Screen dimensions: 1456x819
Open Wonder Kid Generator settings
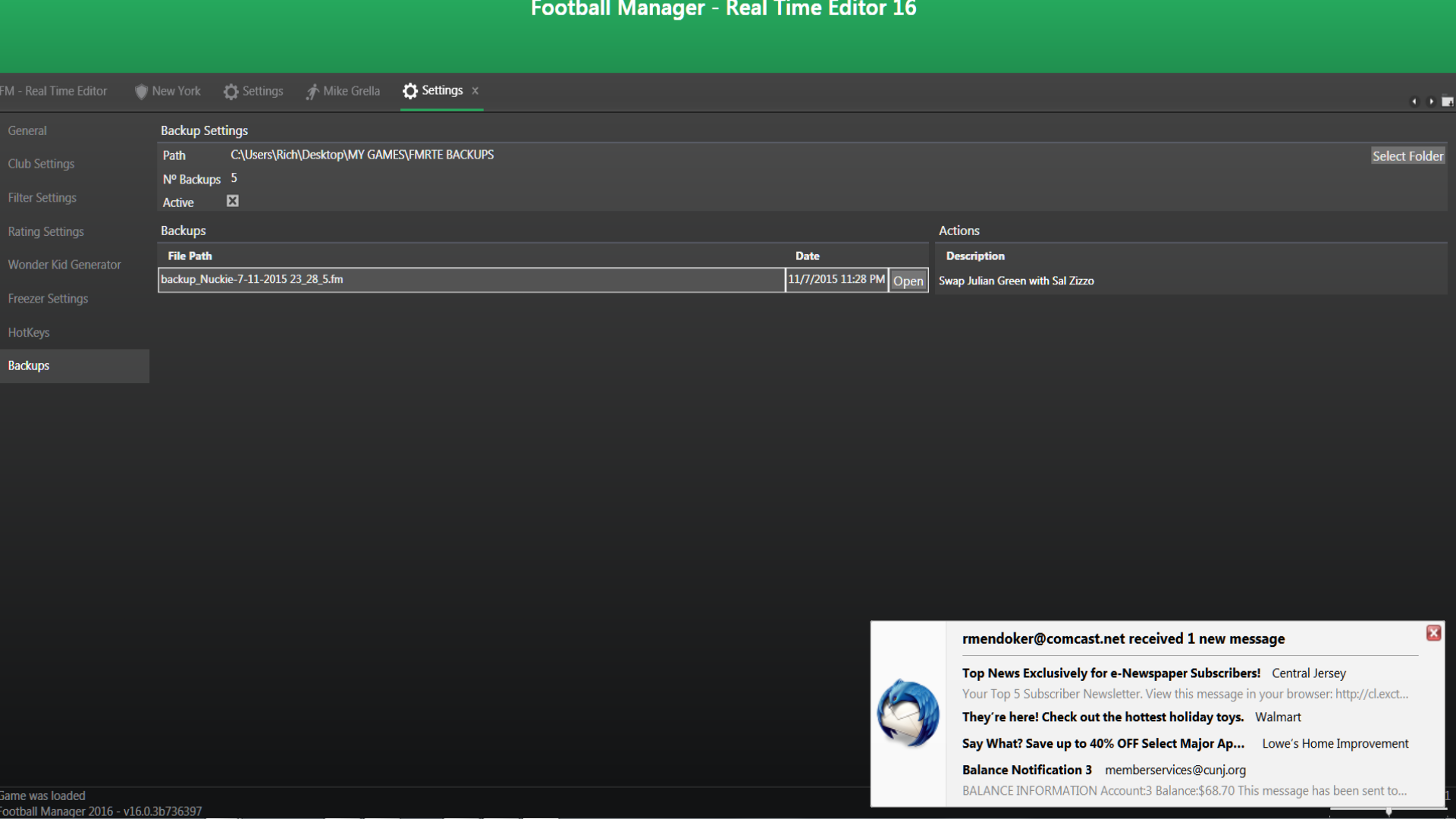[74, 265]
